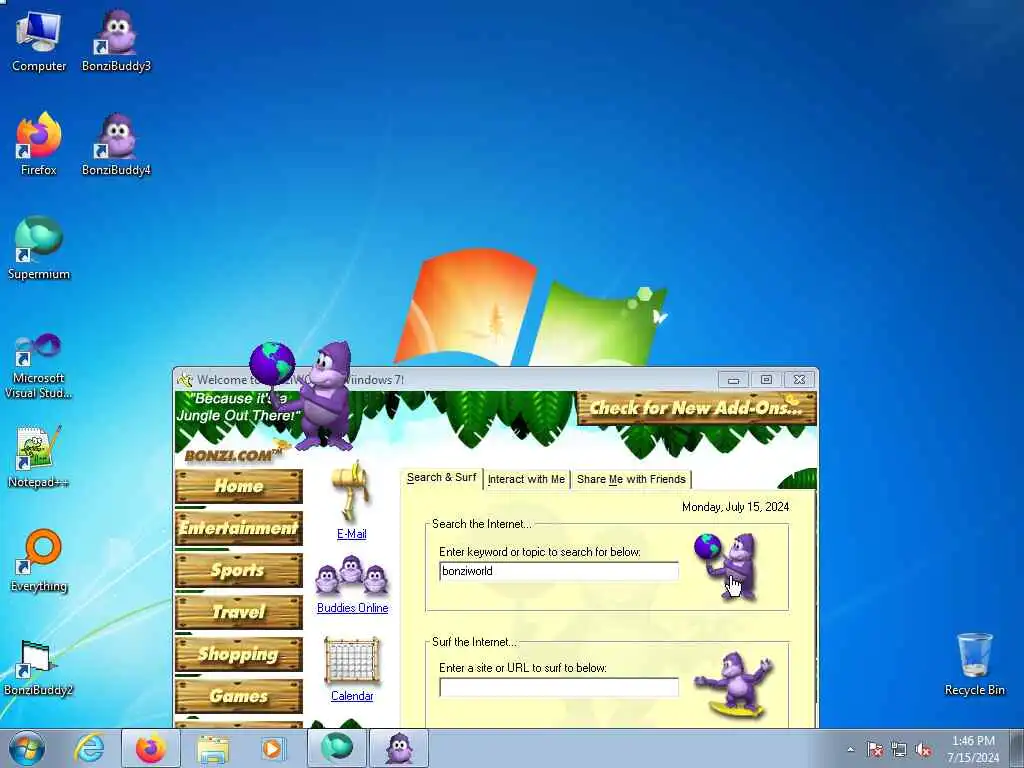1024x768 pixels.
Task: Launch Internet Explorer from the taskbar
Action: tap(89, 748)
